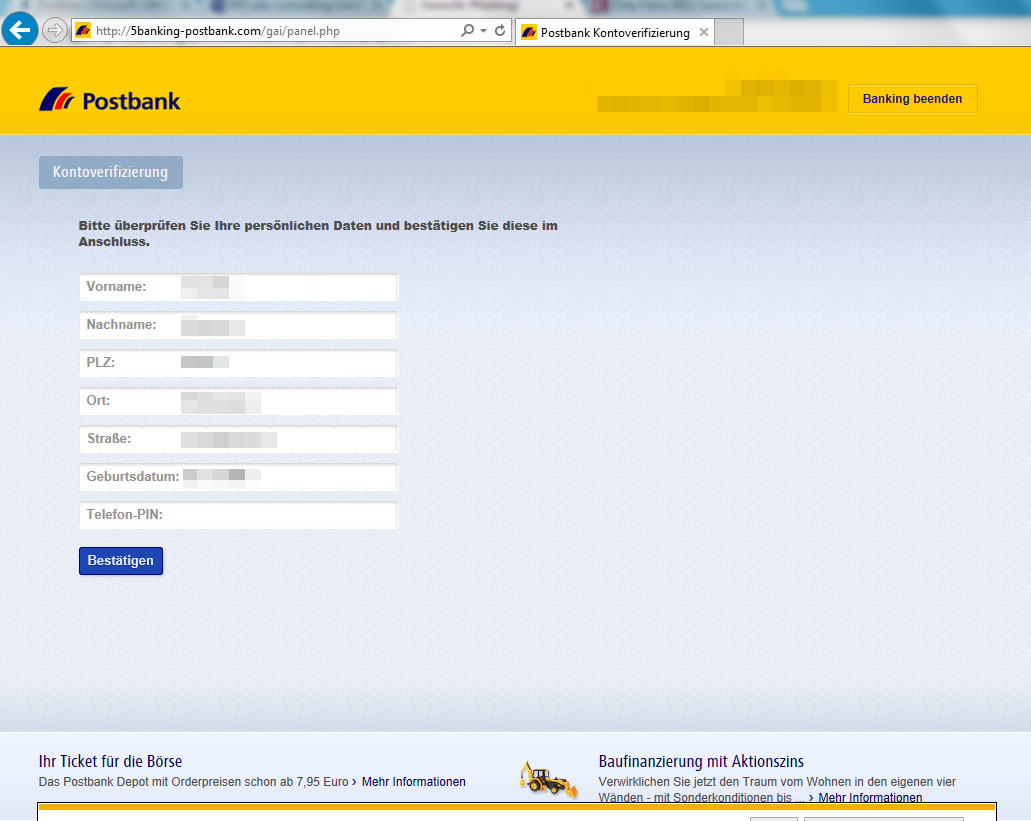Open the address bar dropdown arrow

point(483,30)
